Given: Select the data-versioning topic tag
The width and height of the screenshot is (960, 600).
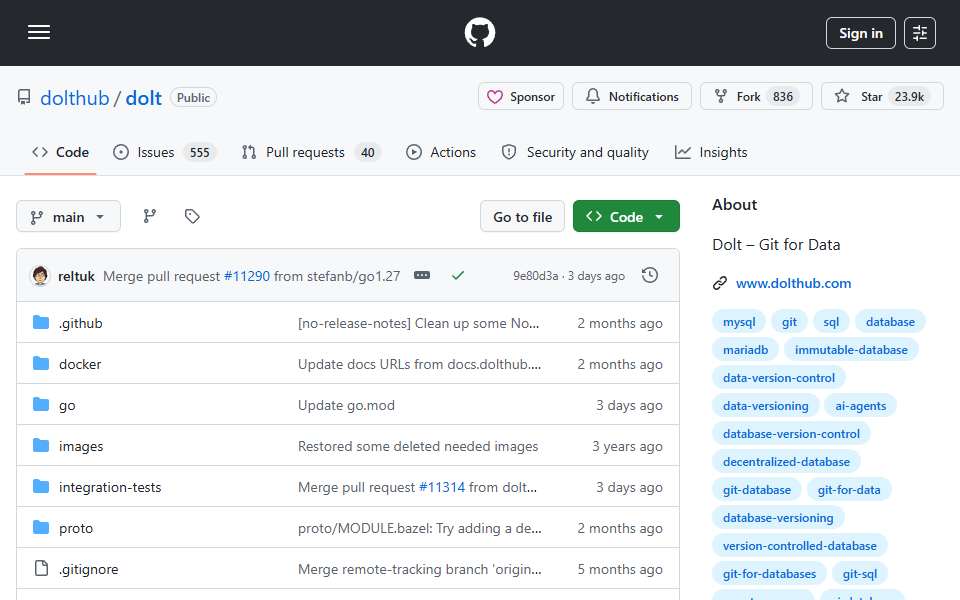Looking at the screenshot, I should [x=765, y=406].
